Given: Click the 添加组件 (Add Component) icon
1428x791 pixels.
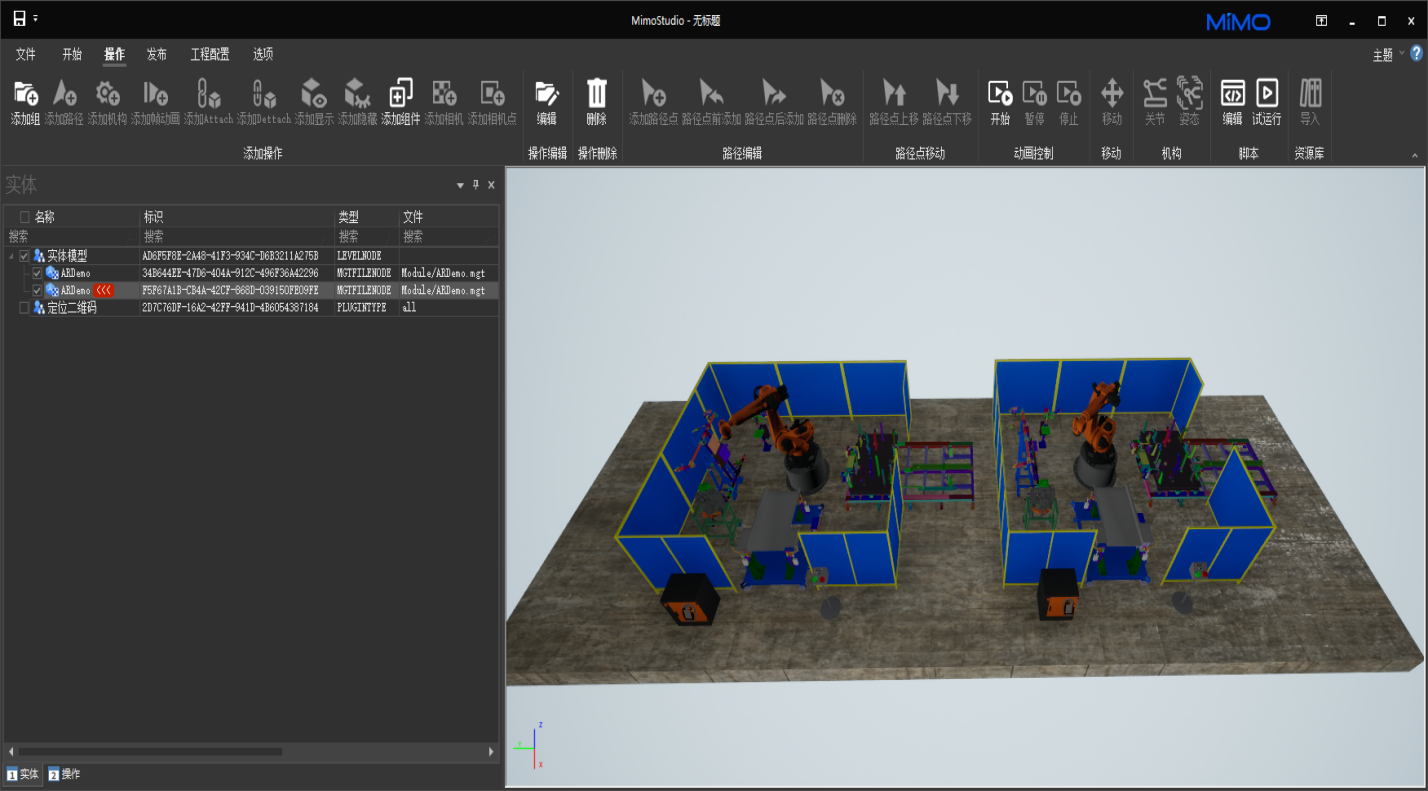Looking at the screenshot, I should pyautogui.click(x=400, y=95).
